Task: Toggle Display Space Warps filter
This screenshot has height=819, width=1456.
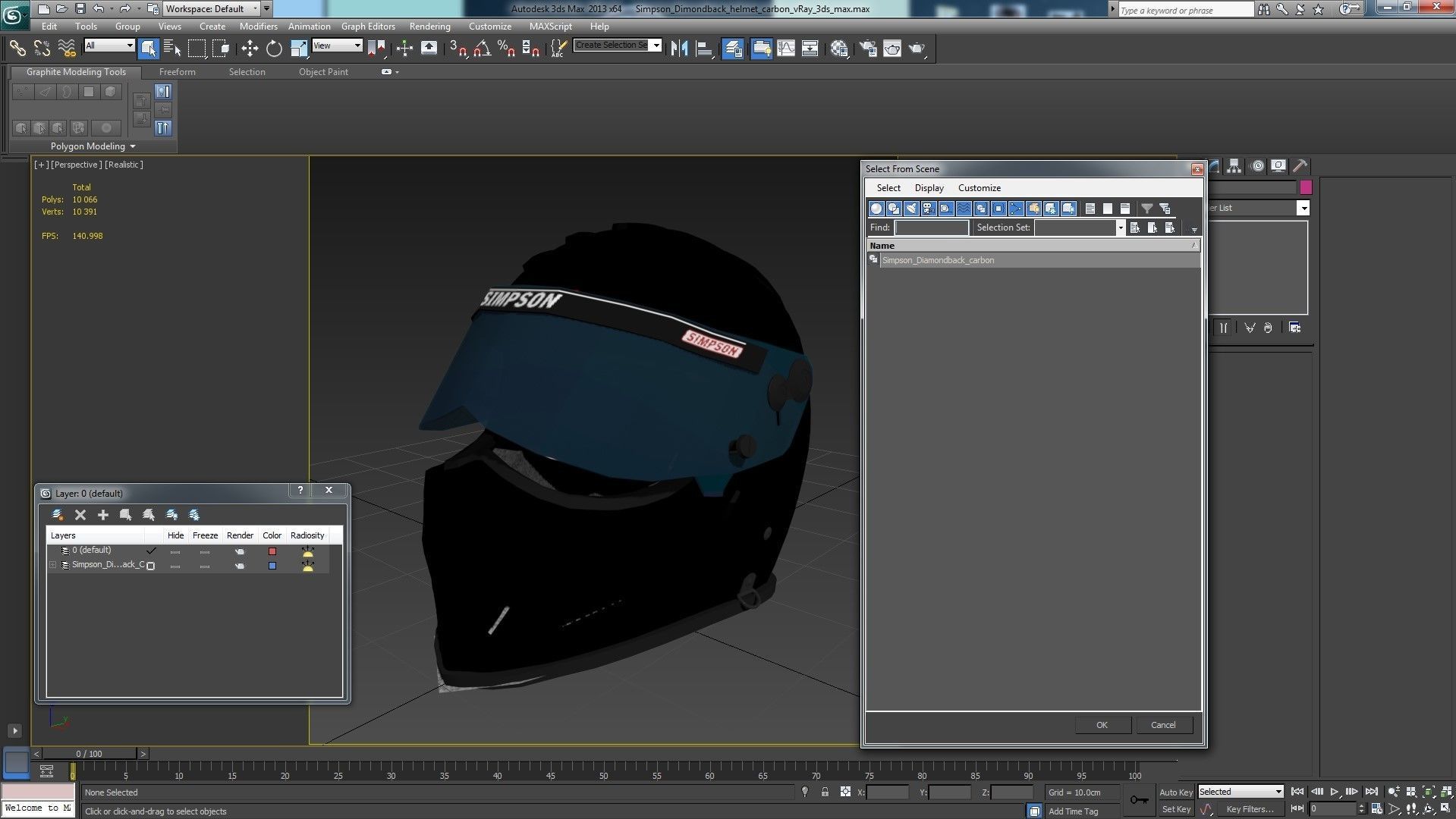Action: (x=964, y=209)
